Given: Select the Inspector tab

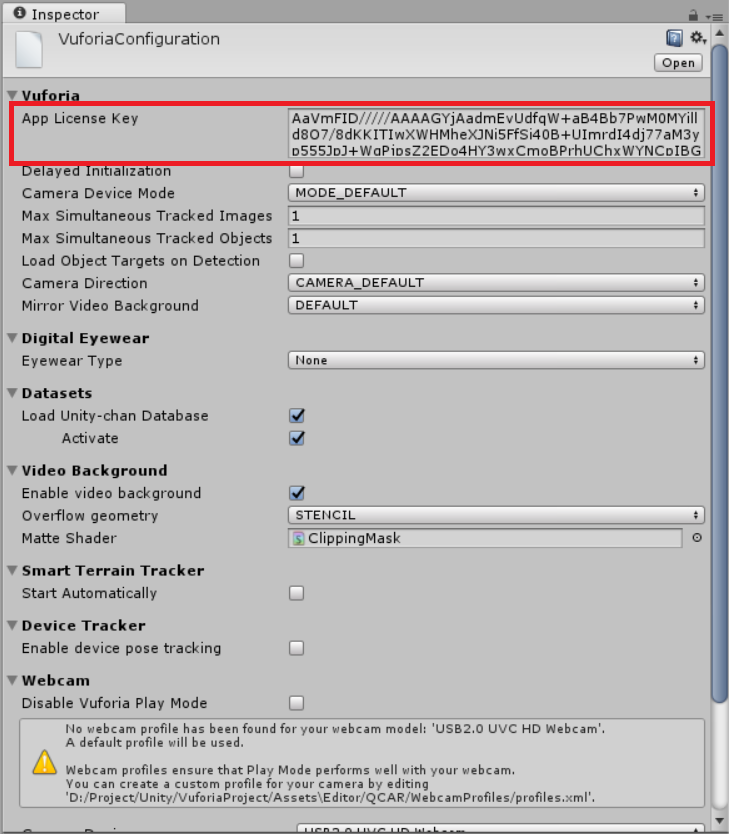Looking at the screenshot, I should [64, 13].
